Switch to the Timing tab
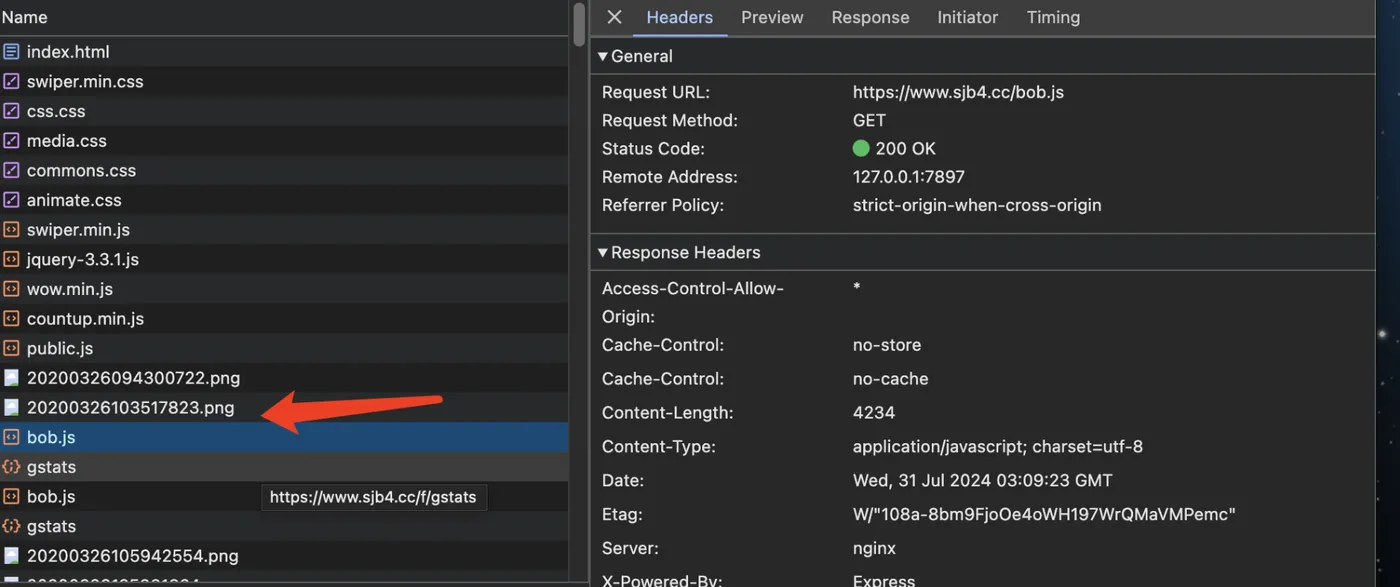Image resolution: width=1400 pixels, height=587 pixels. pyautogui.click(x=1053, y=17)
